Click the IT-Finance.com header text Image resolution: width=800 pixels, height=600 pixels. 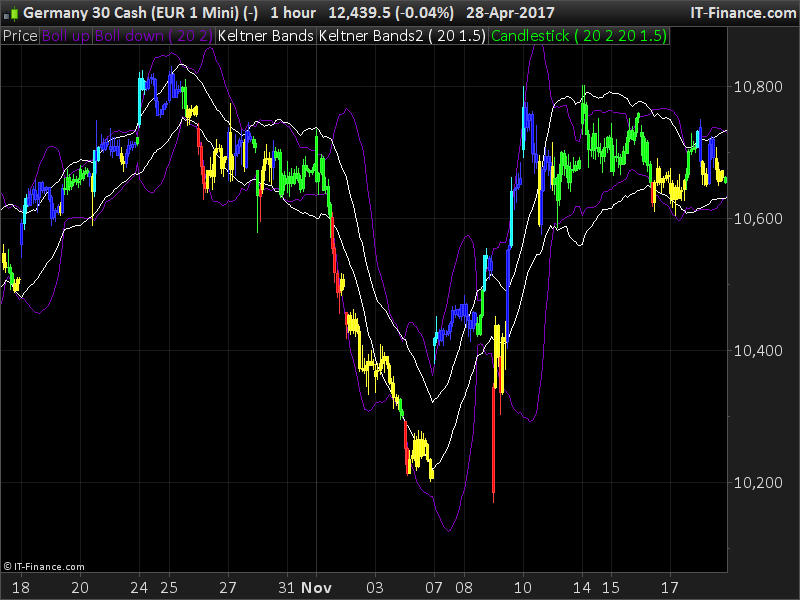[x=743, y=13]
